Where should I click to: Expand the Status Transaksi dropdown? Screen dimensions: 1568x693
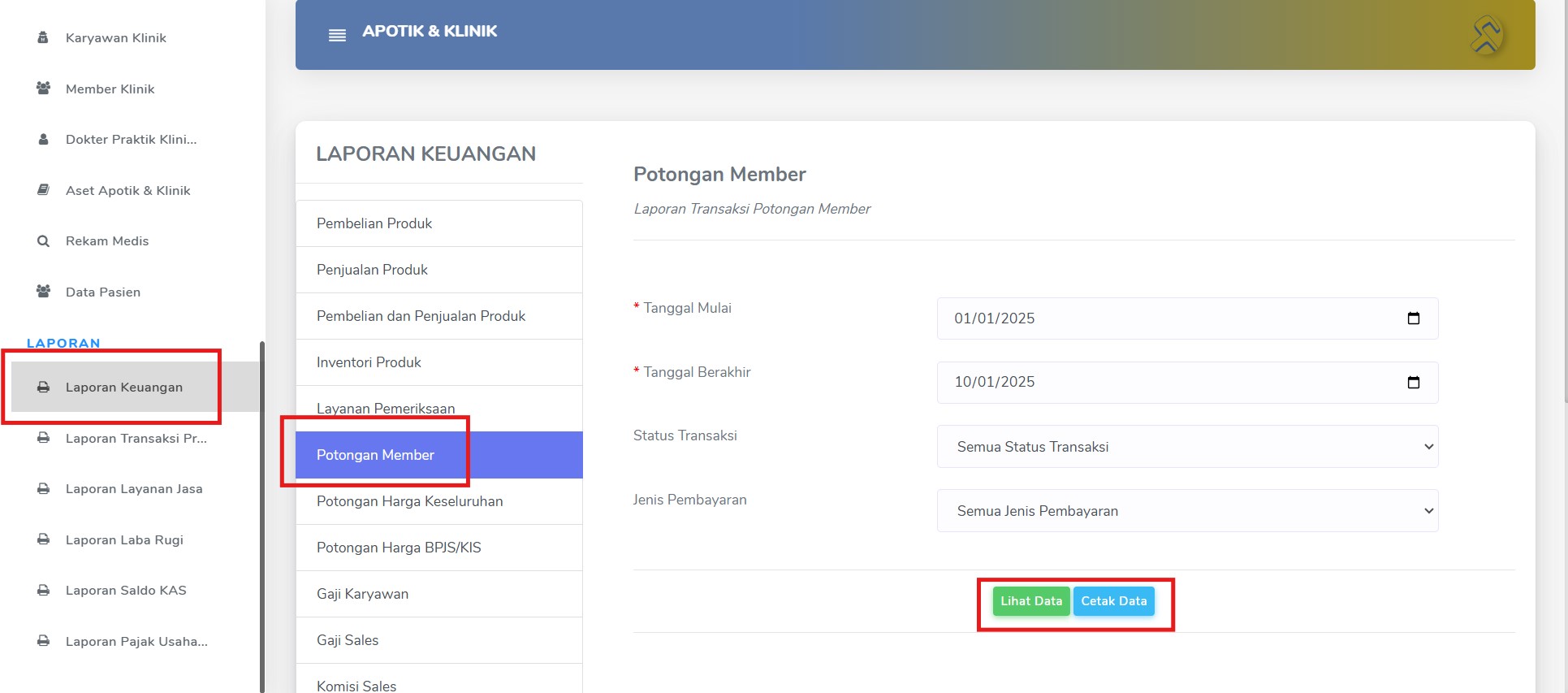click(1187, 447)
